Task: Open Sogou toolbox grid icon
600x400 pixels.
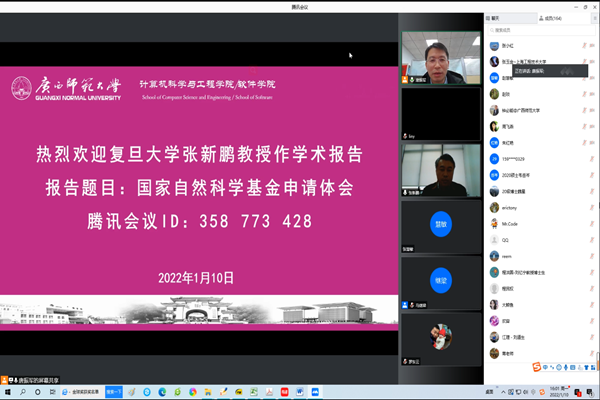Action: click(593, 367)
